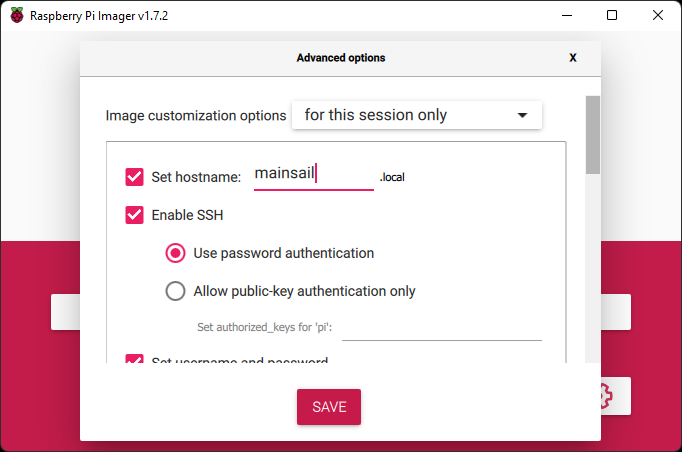Screen dimensions: 682x452
Task: Click the Raspberry Pi logo in title bar
Action: pos(17,15)
